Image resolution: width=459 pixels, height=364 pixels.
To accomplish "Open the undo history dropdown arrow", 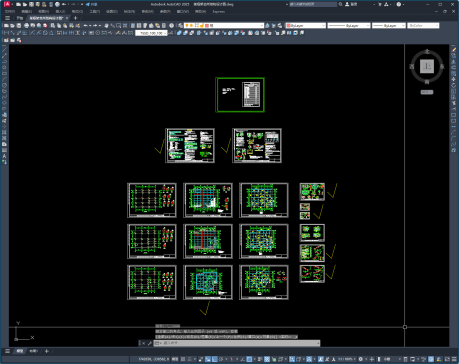I will tap(90, 25).
